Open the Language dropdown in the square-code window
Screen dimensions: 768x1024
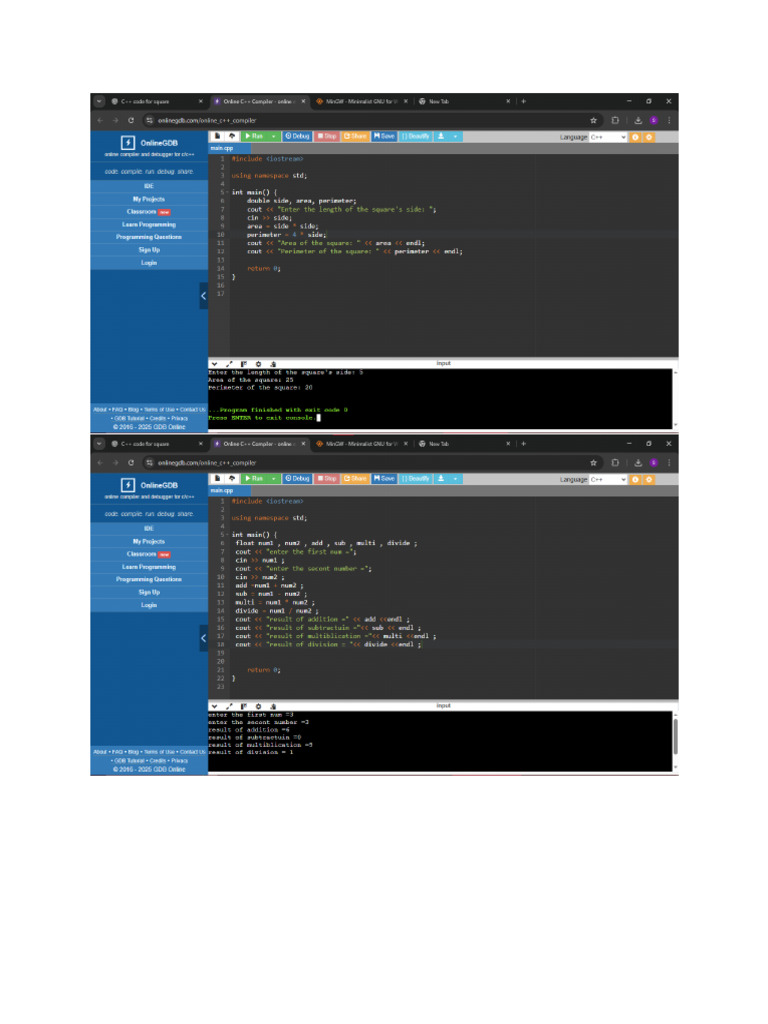607,137
